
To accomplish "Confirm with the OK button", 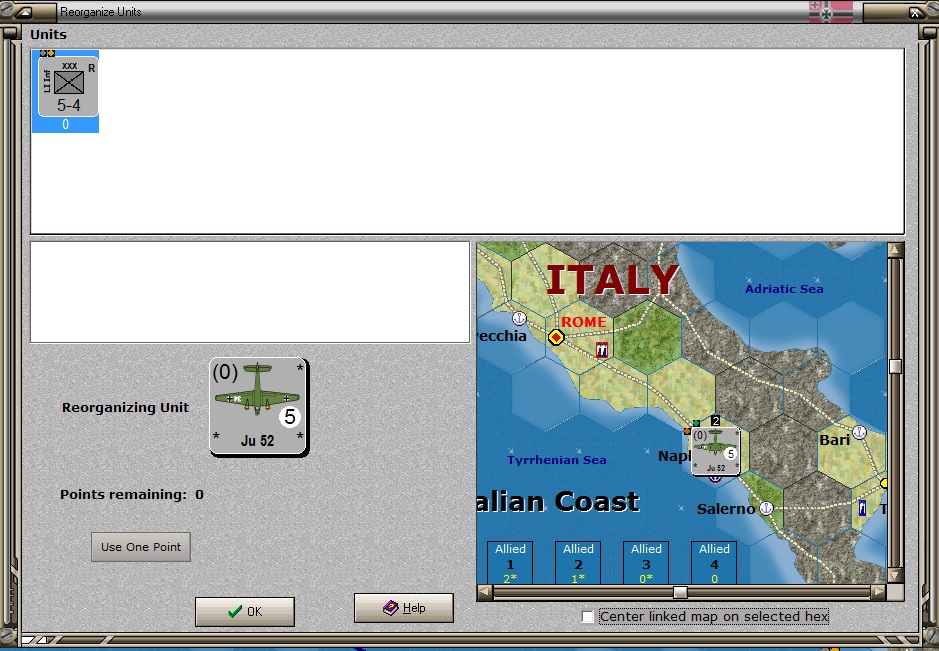I will [x=244, y=611].
